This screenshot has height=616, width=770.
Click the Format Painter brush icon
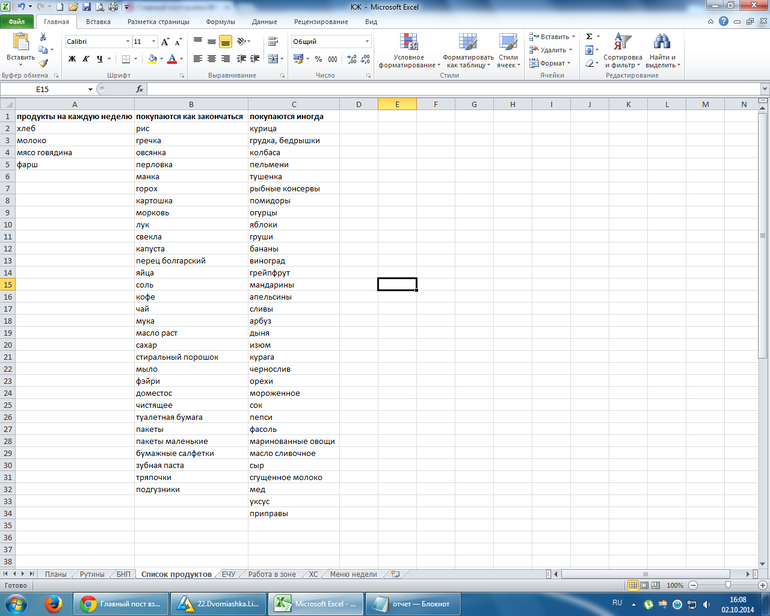pyautogui.click(x=44, y=63)
